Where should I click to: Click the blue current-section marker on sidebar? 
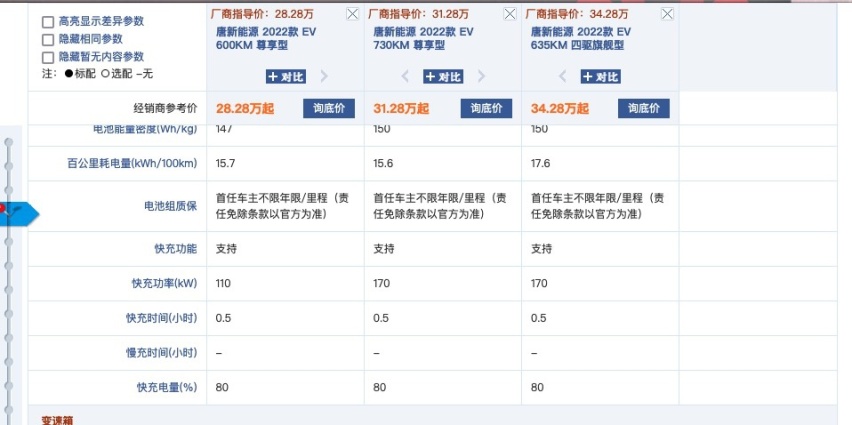click(18, 213)
